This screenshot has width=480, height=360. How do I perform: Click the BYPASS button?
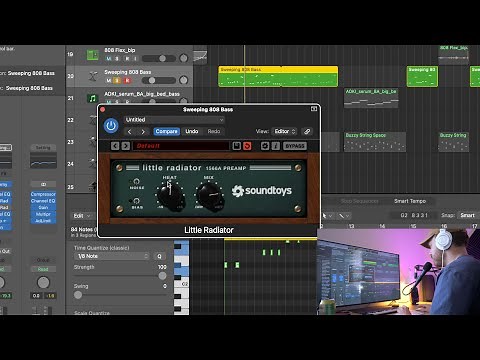[x=295, y=146]
